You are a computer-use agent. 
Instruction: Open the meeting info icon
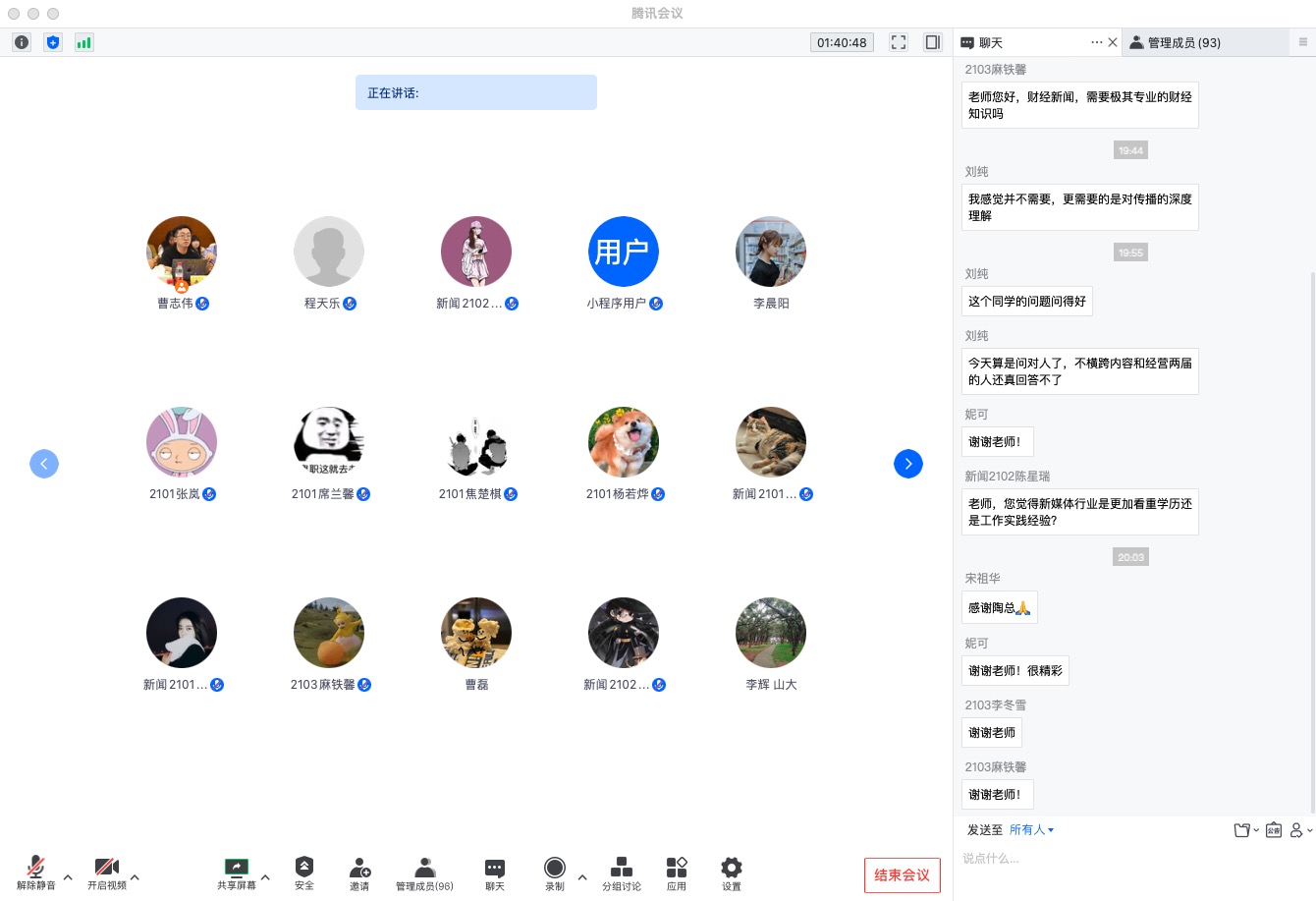tap(22, 42)
